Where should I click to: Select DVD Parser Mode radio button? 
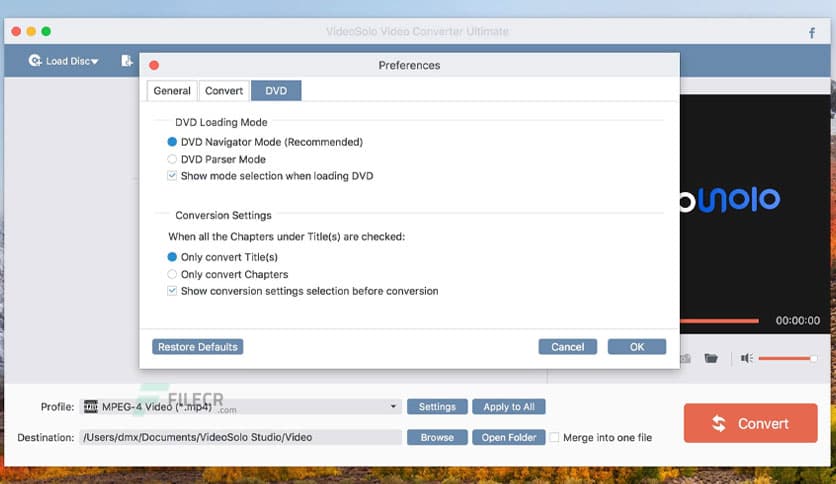172,159
